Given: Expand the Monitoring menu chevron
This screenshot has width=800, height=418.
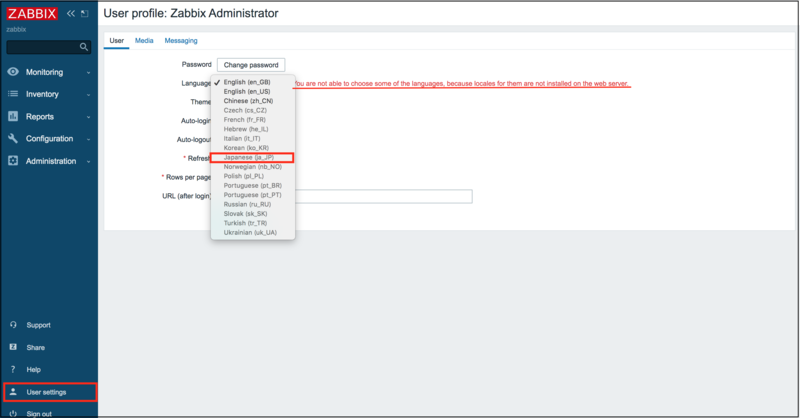Looking at the screenshot, I should (x=88, y=72).
